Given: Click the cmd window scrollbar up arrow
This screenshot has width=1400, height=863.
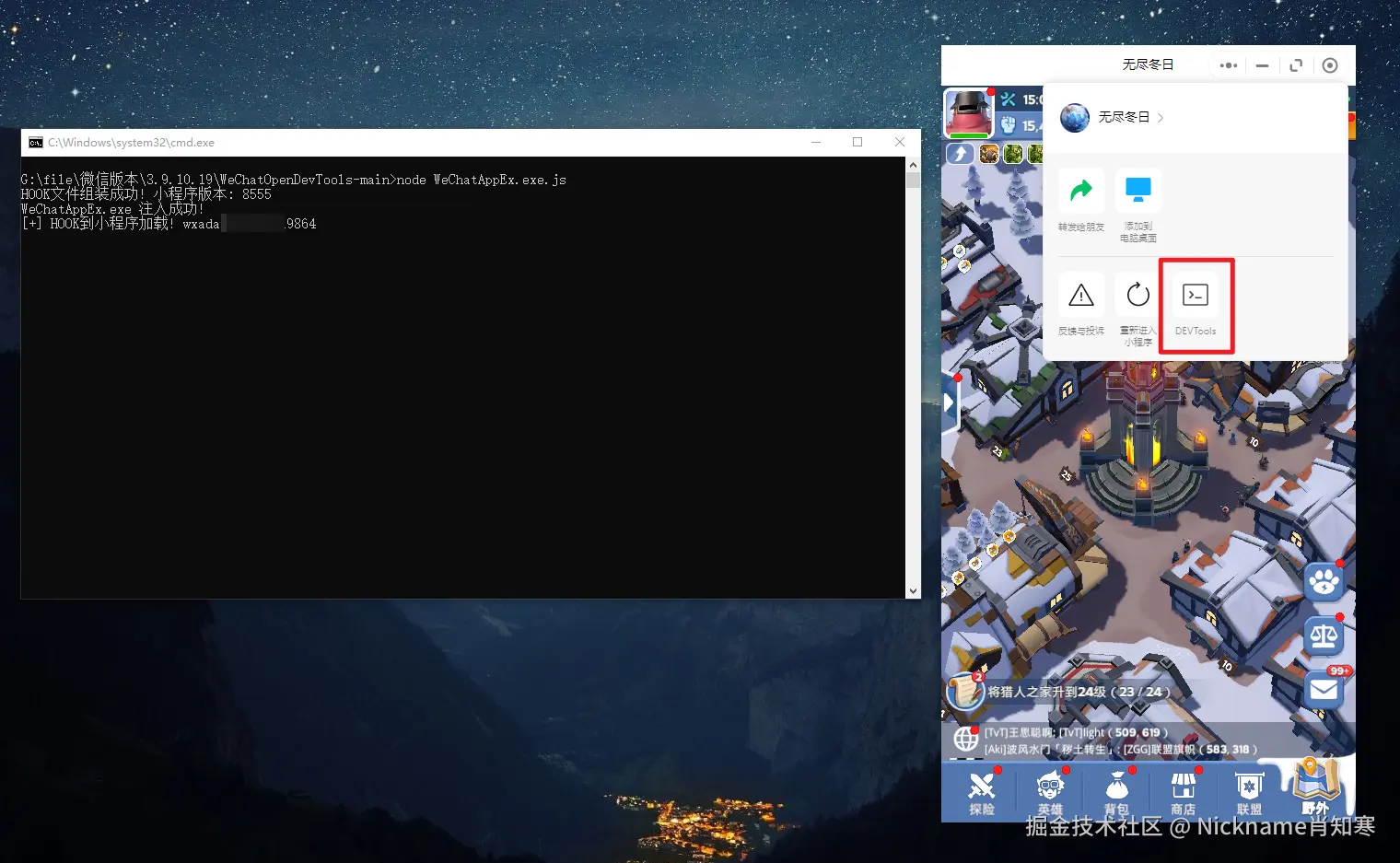Looking at the screenshot, I should [x=913, y=165].
